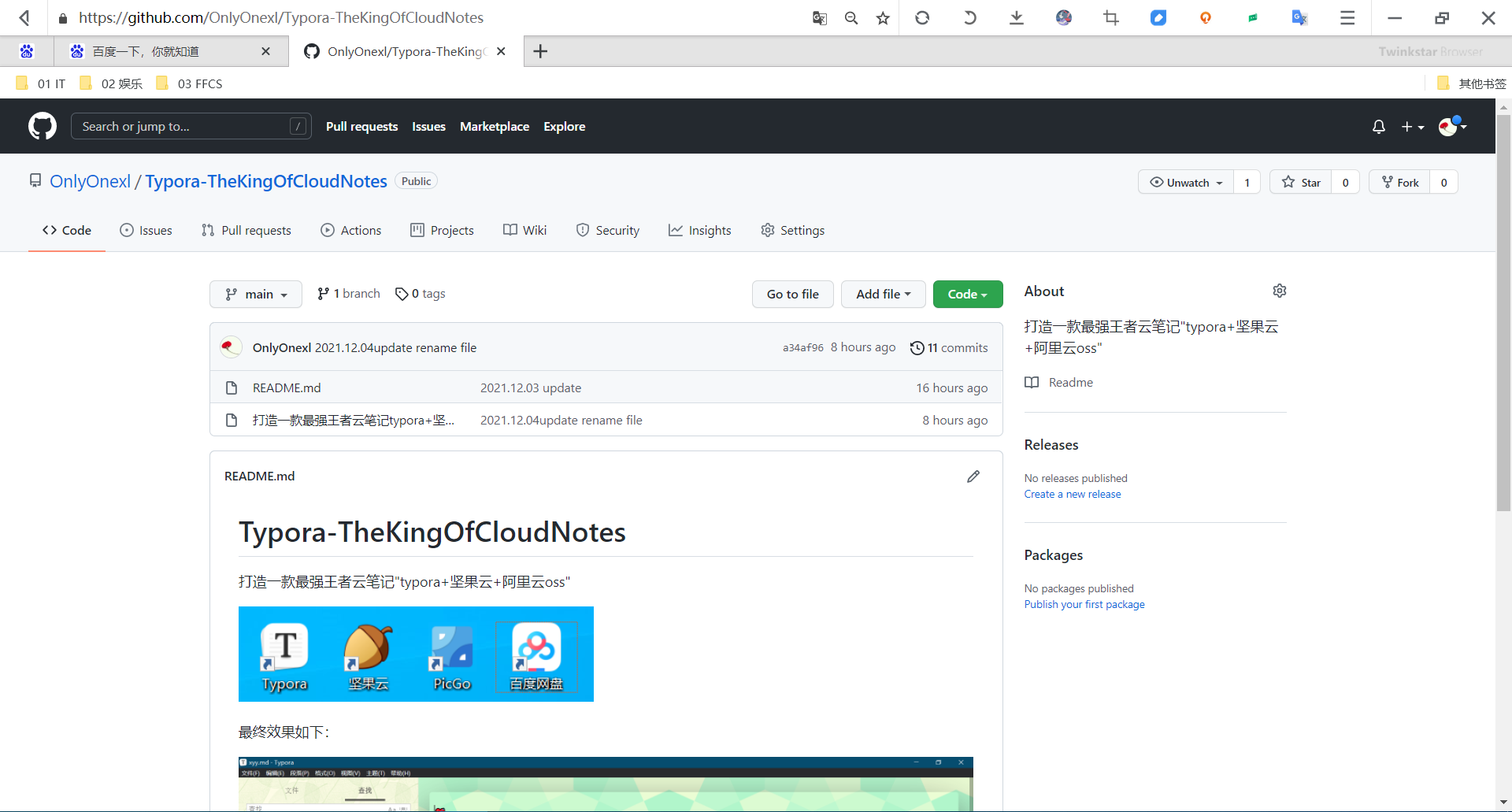
Task: Expand the main branch selector
Action: (x=256, y=294)
